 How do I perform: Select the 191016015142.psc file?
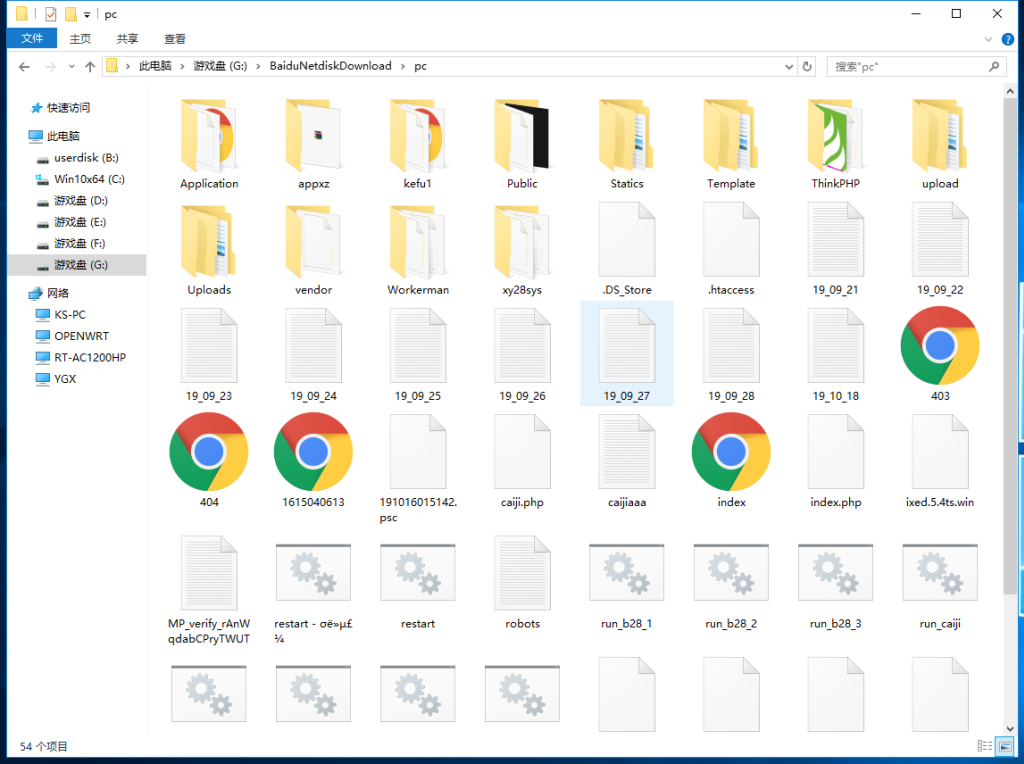click(418, 469)
